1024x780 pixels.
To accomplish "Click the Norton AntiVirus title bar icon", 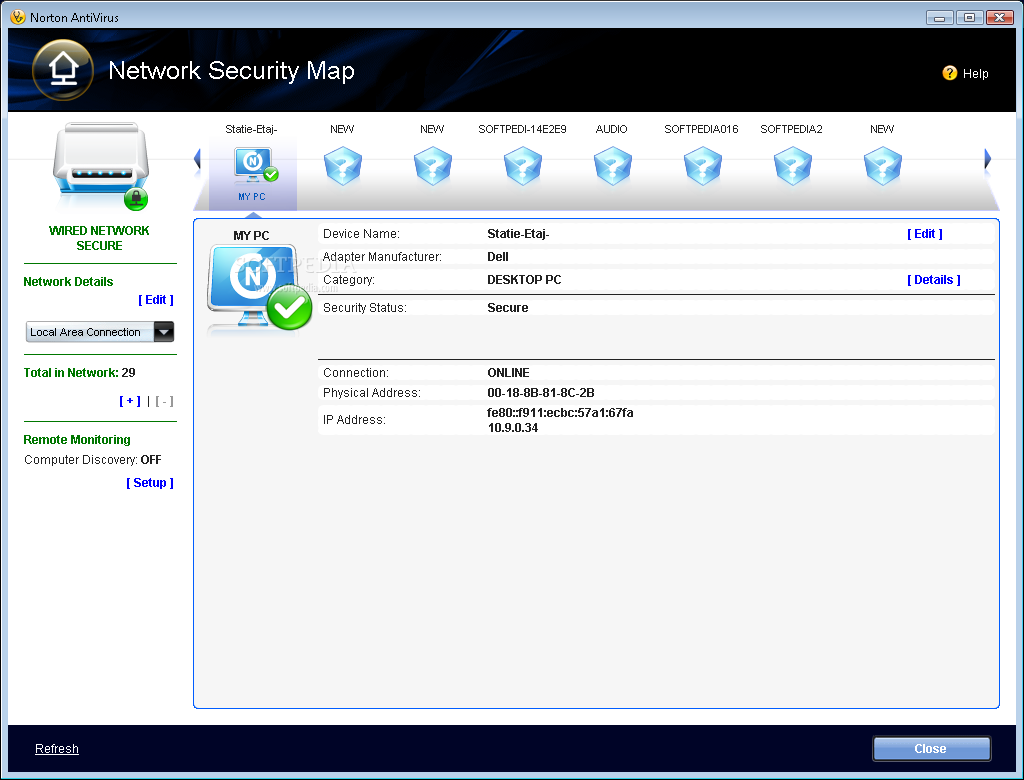I will 18,17.
